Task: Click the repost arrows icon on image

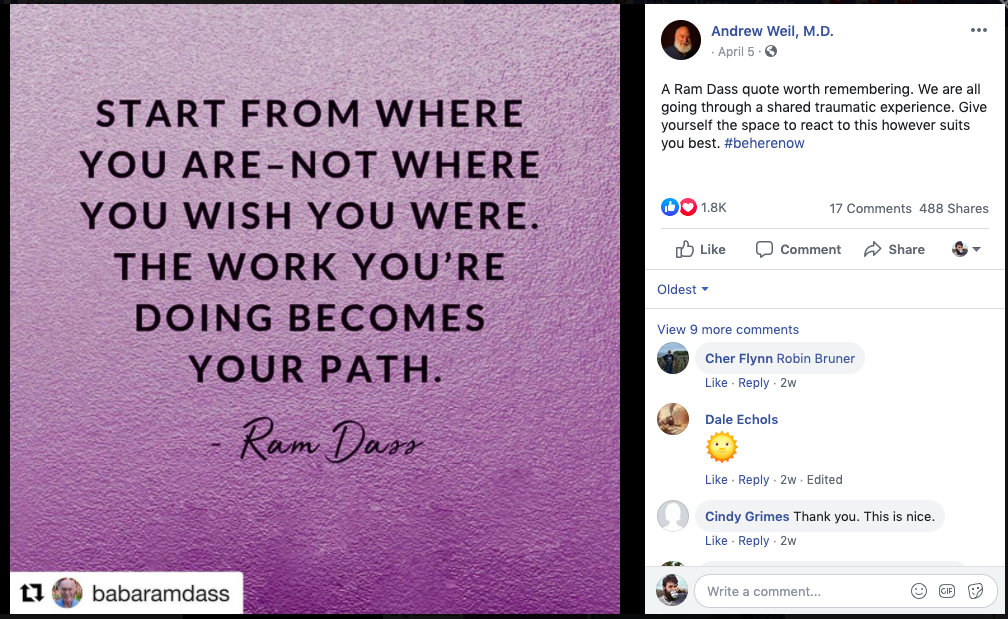Action: click(31, 593)
